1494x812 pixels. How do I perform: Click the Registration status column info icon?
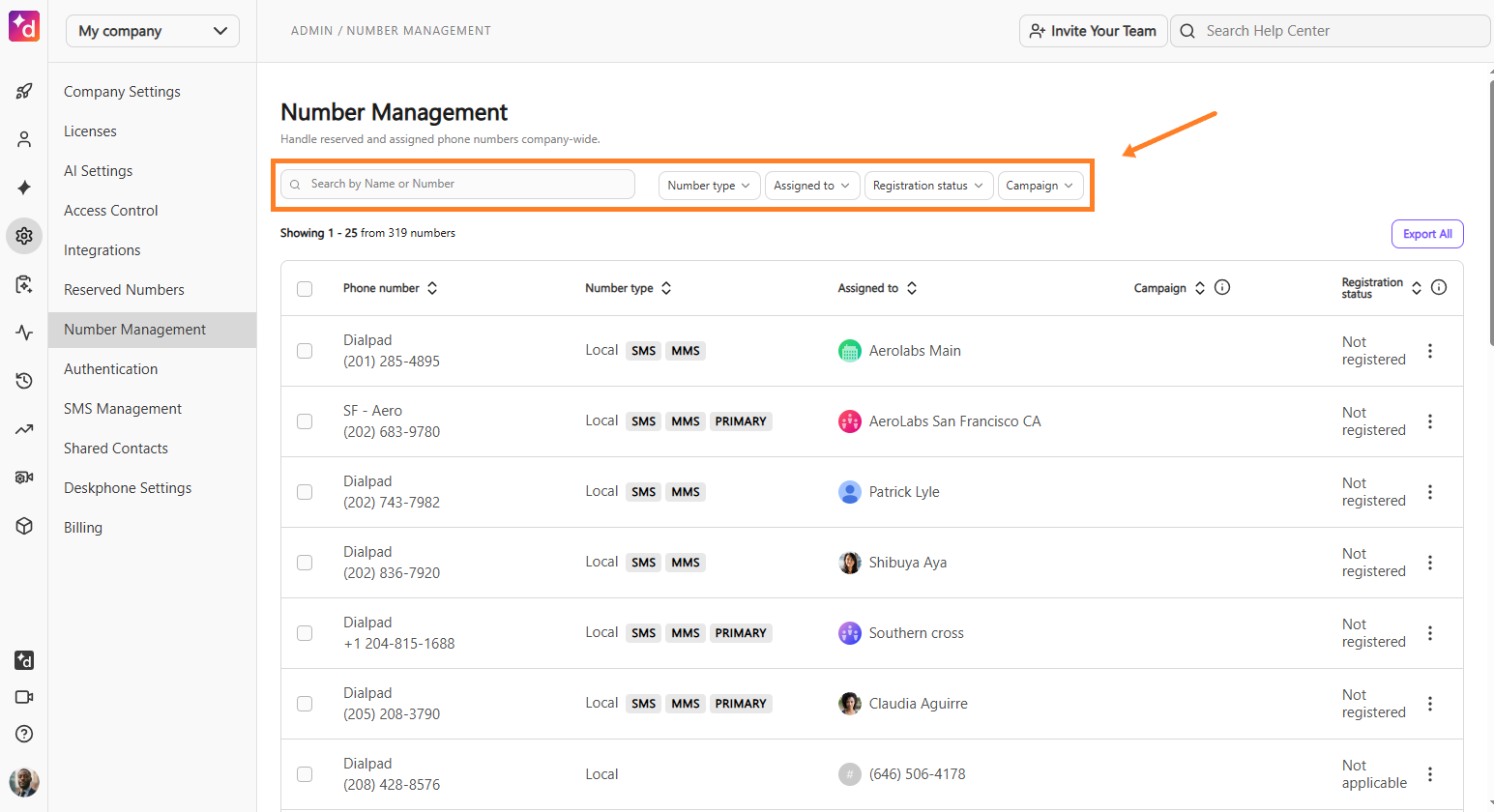(1439, 287)
